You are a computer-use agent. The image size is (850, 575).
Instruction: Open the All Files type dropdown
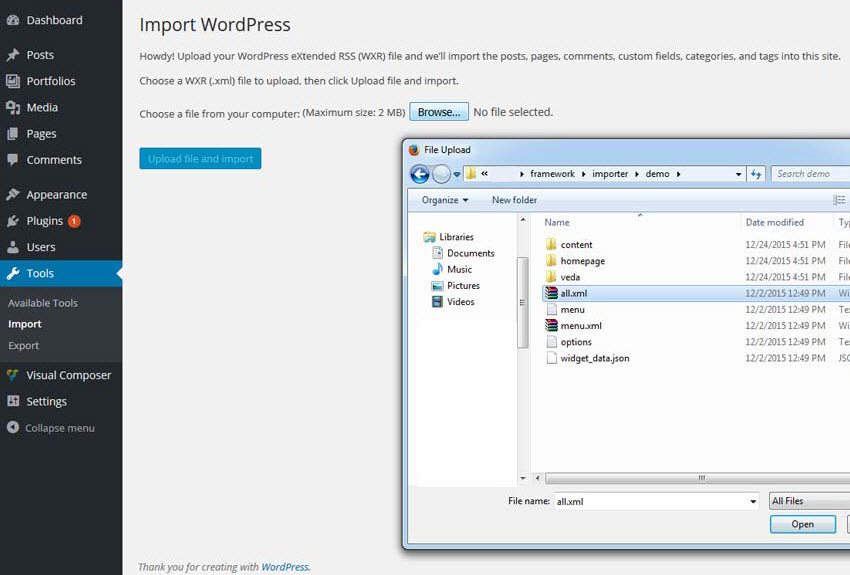[809, 501]
